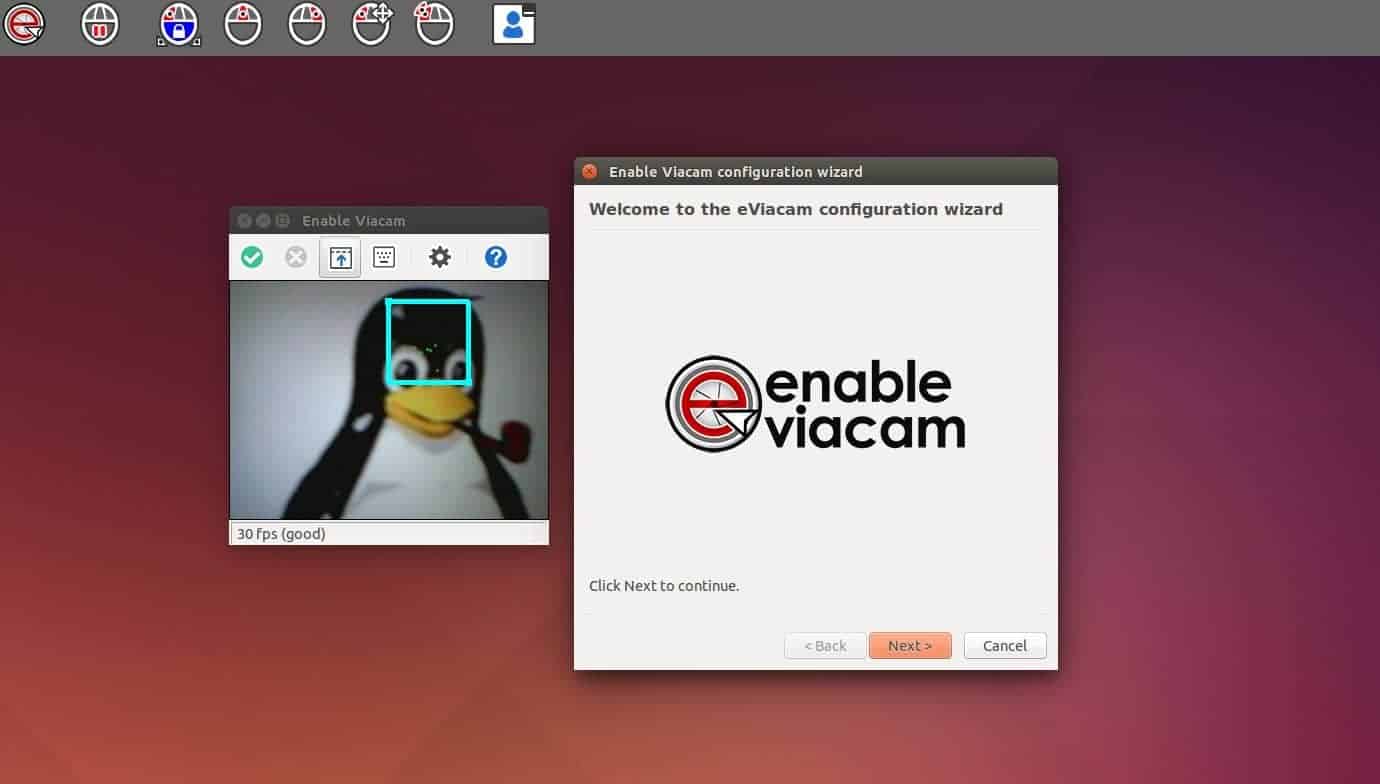
Task: Click the blue user profile icon in the top bar
Action: (514, 24)
